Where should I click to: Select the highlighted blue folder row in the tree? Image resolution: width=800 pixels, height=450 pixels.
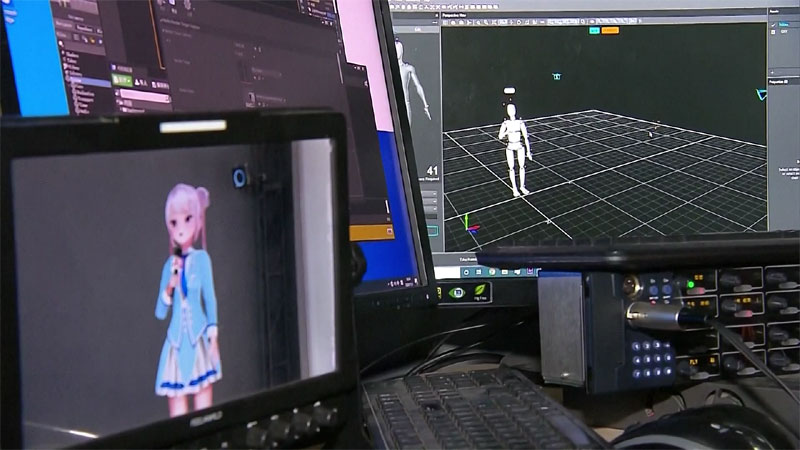[x=88, y=82]
